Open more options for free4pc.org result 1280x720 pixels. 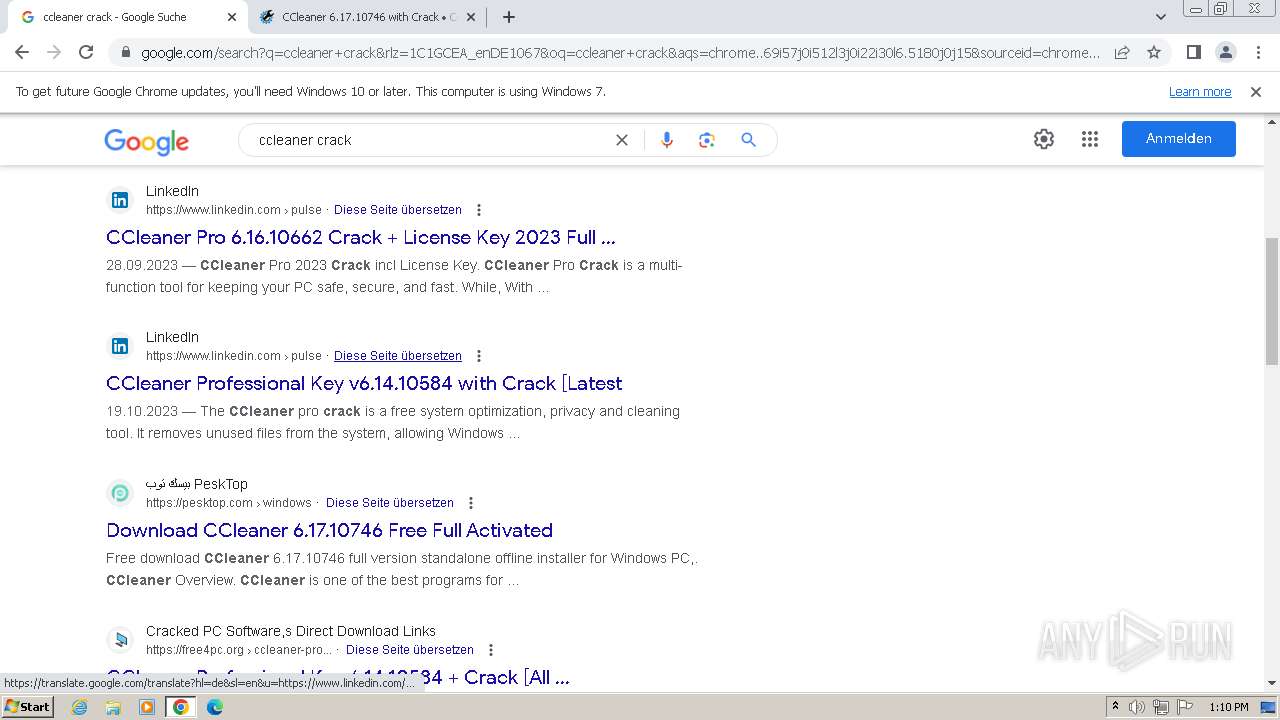click(491, 650)
